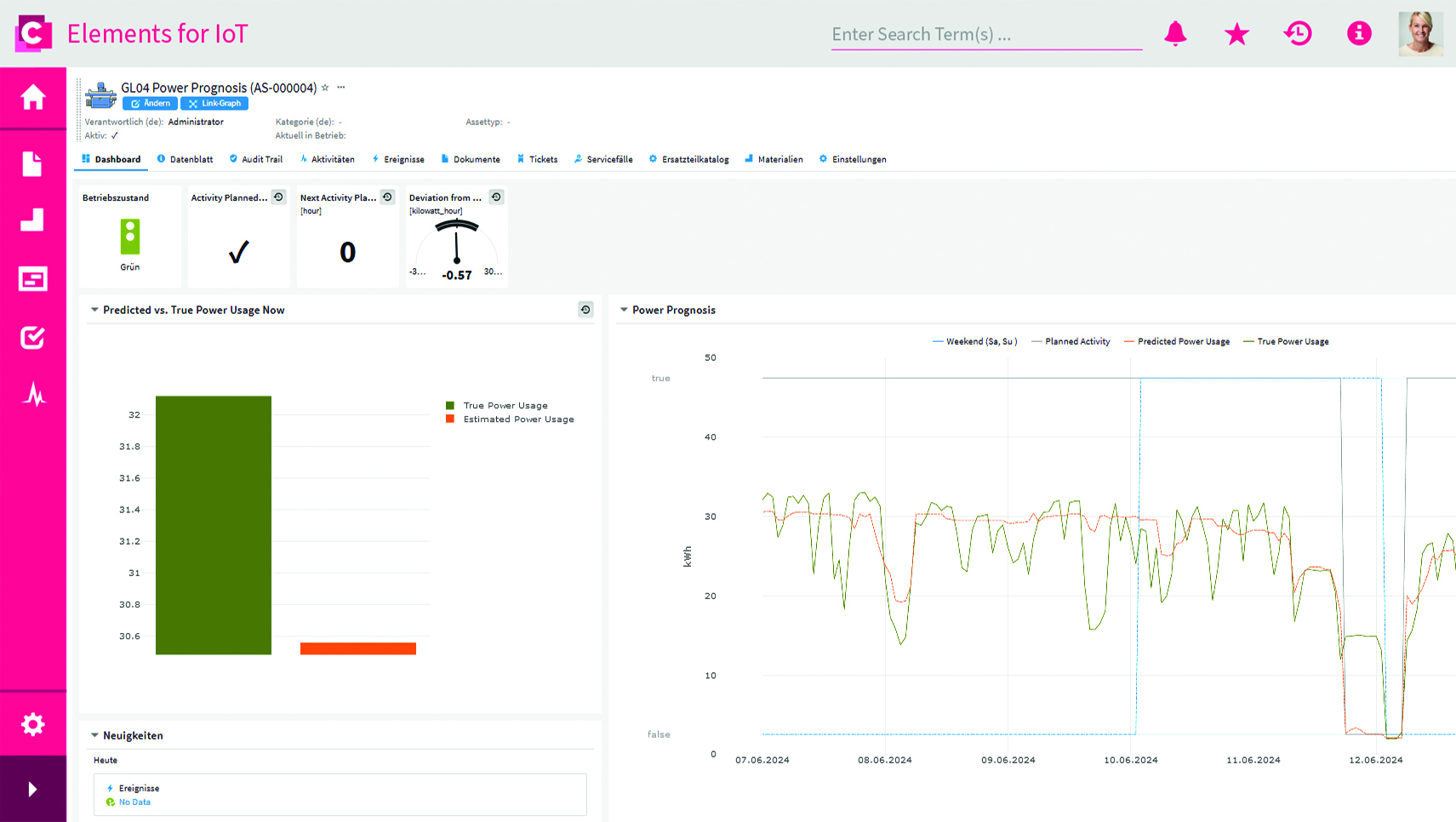Open the pulse monitoring sidebar icon
Viewport: 1456px width, 822px height.
coord(33,395)
